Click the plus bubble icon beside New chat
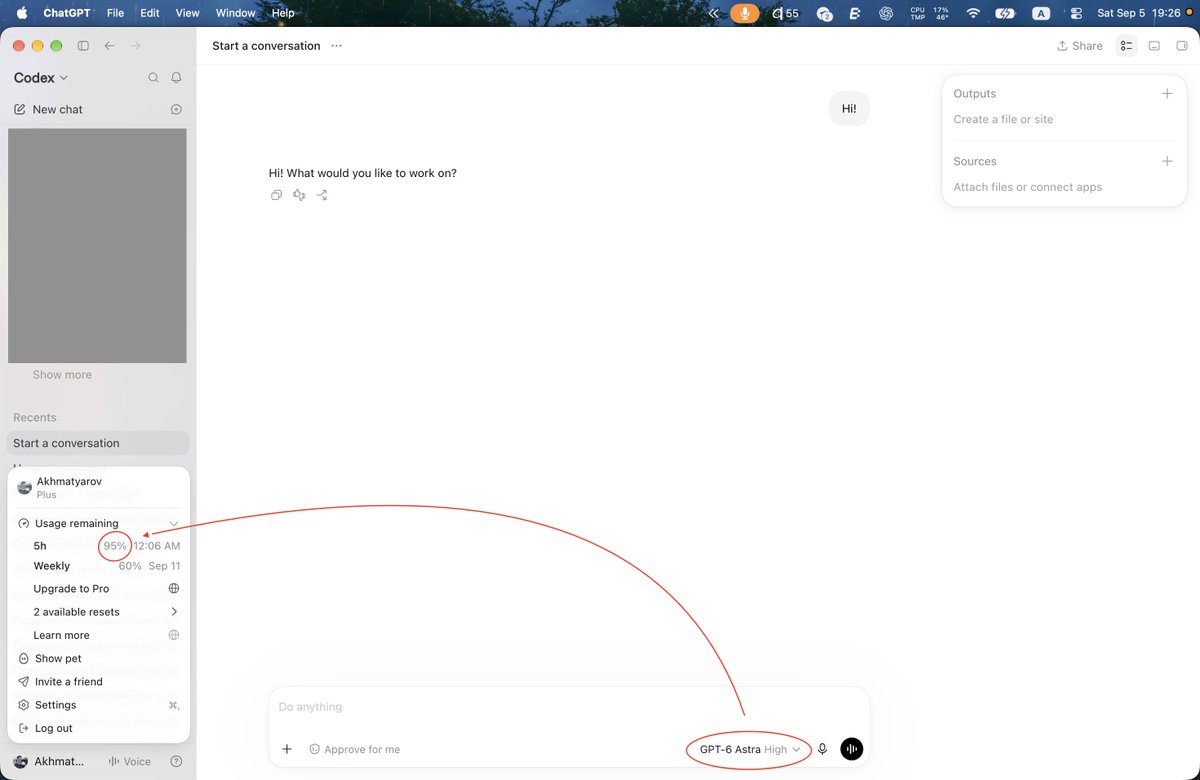Viewport: 1200px width, 780px height. click(176, 109)
